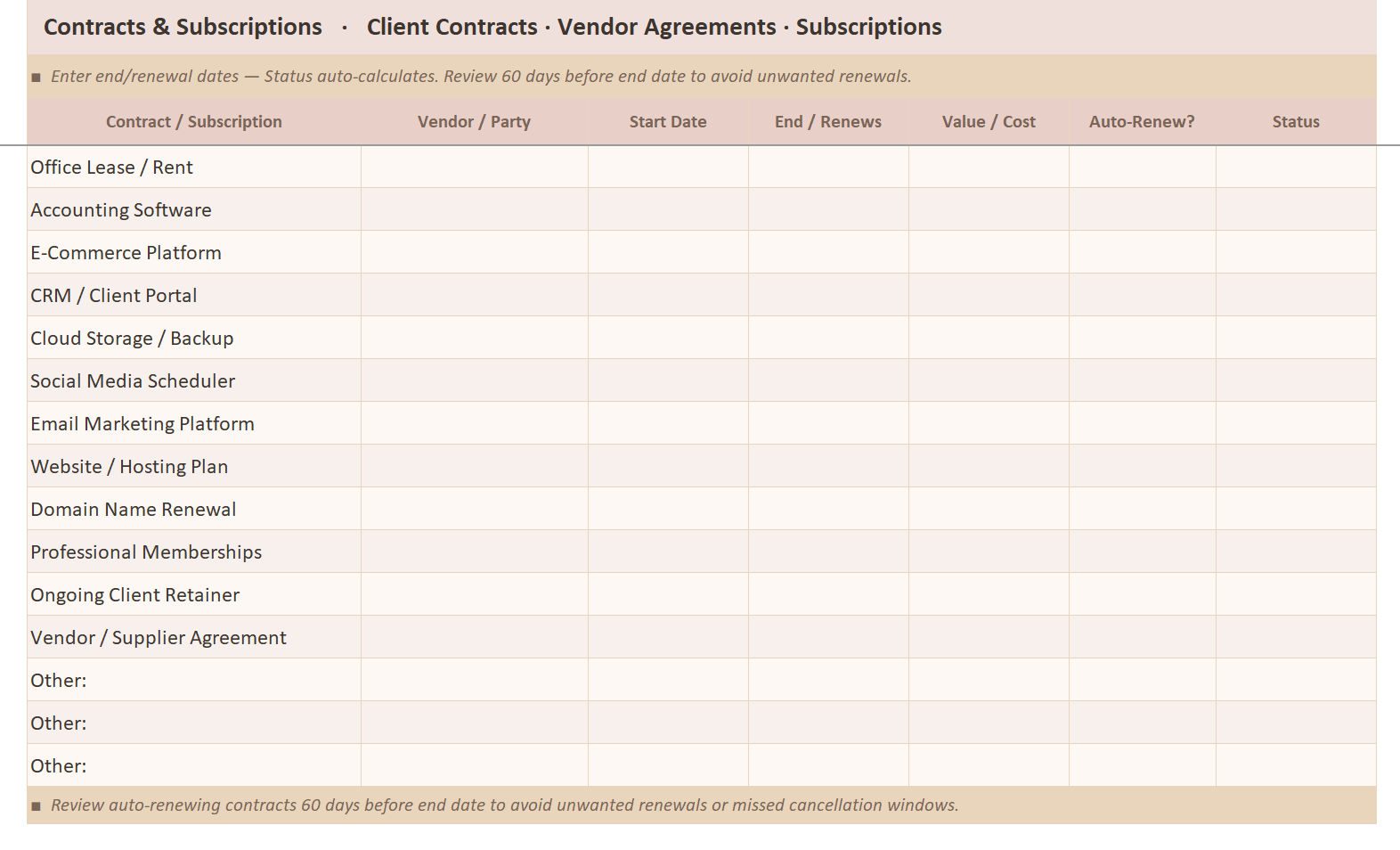Screen dimensions: 1400x850
Task: Click the 'Start Date' column header
Action: click(x=668, y=122)
